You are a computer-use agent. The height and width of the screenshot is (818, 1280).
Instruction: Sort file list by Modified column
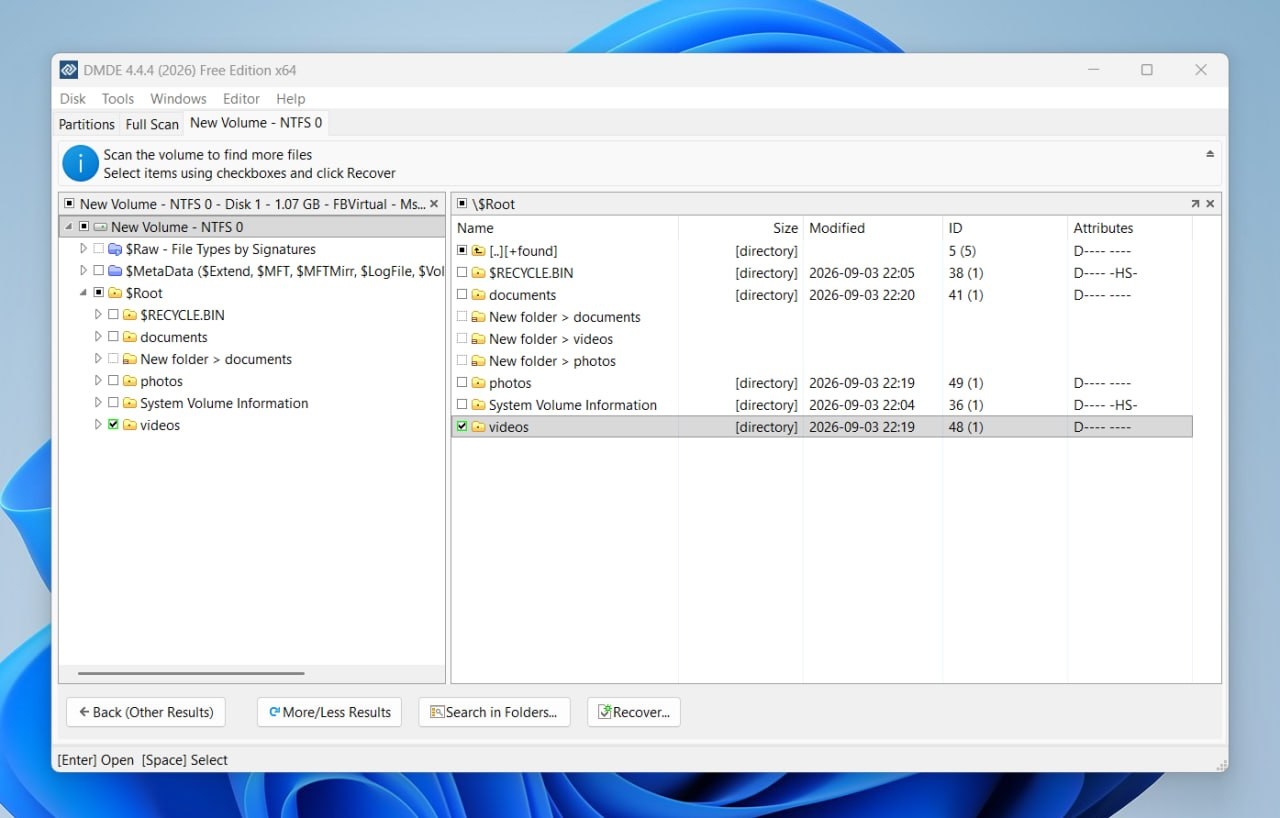(x=873, y=228)
